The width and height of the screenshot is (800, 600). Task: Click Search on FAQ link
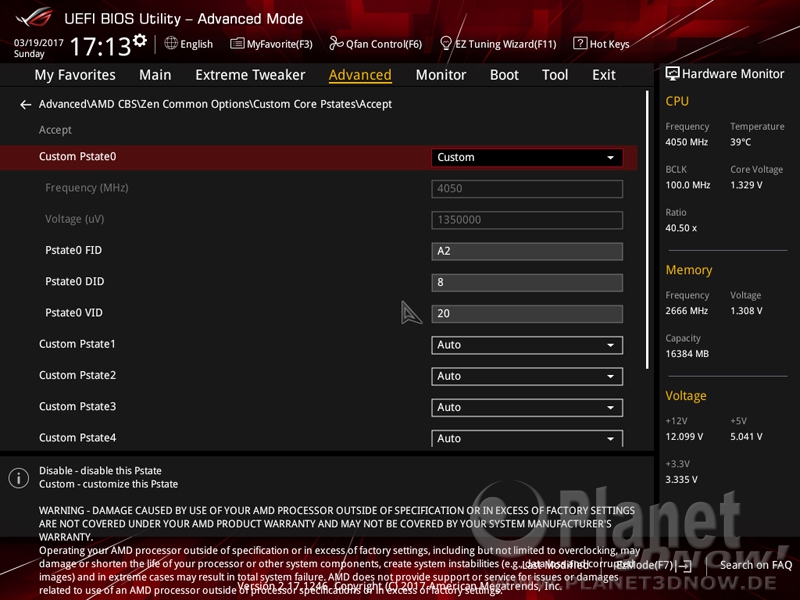pos(756,565)
